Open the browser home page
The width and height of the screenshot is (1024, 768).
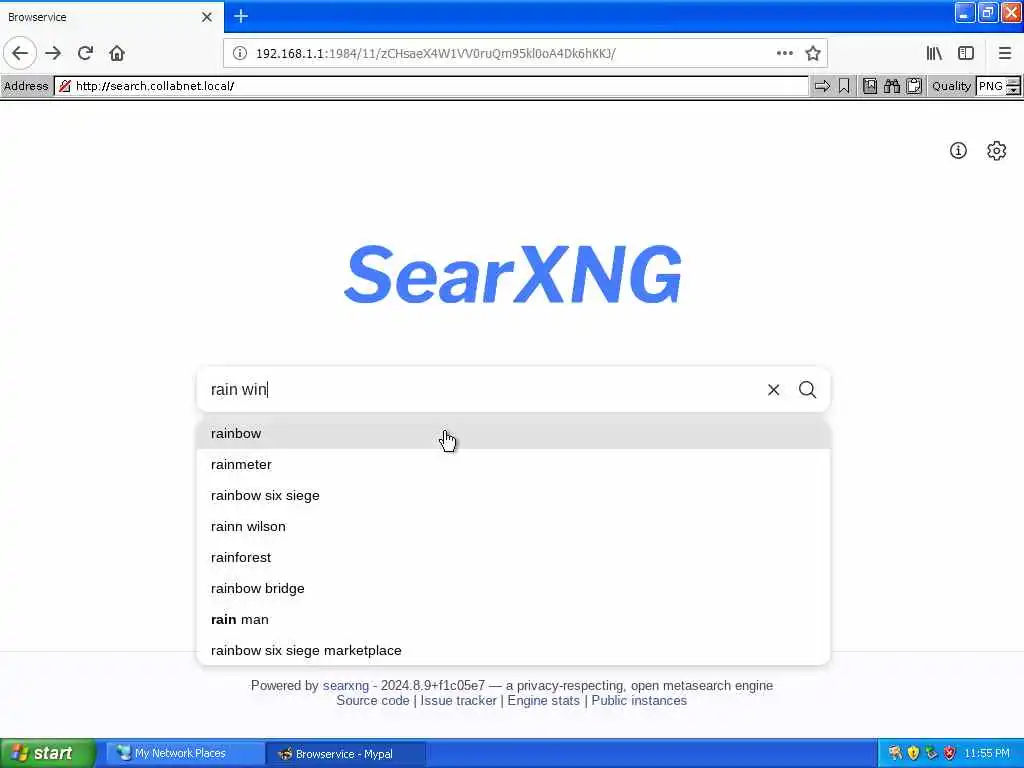tap(117, 53)
